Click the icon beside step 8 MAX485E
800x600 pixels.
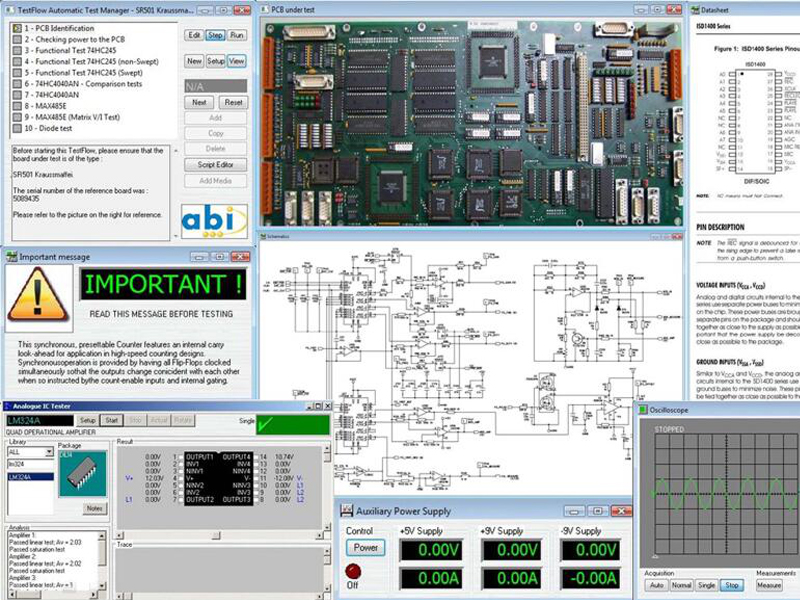[17, 106]
